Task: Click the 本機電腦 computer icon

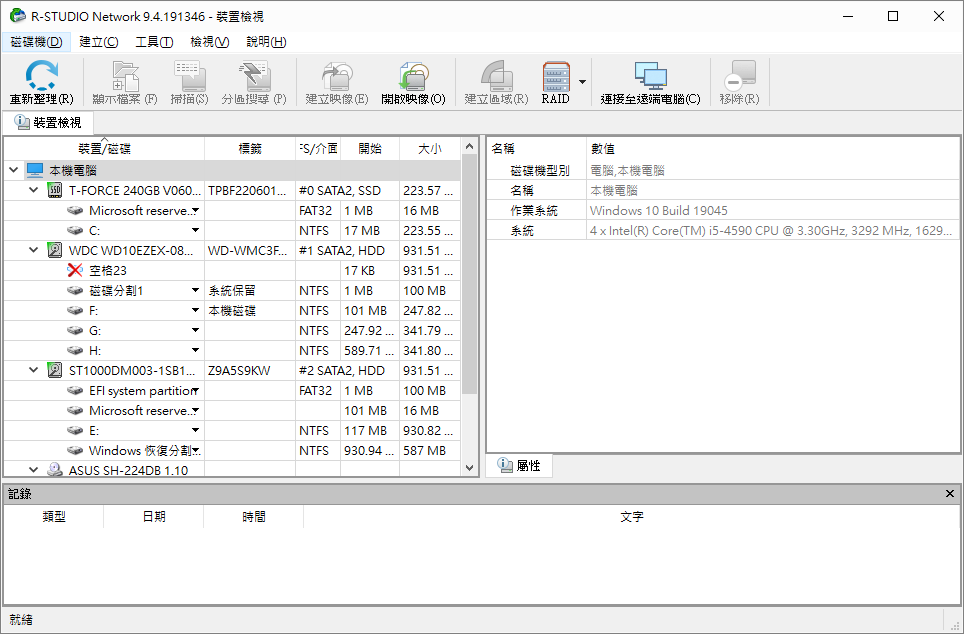Action: 35,170
